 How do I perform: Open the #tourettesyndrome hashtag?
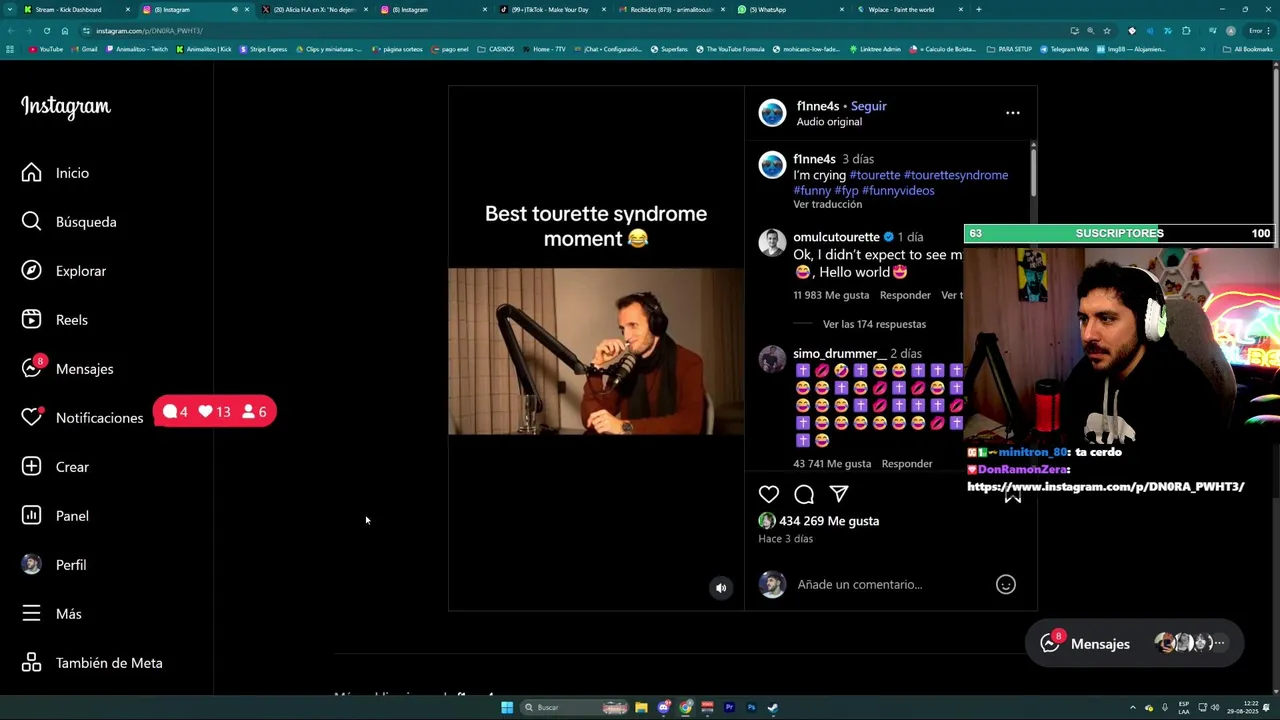tap(955, 175)
